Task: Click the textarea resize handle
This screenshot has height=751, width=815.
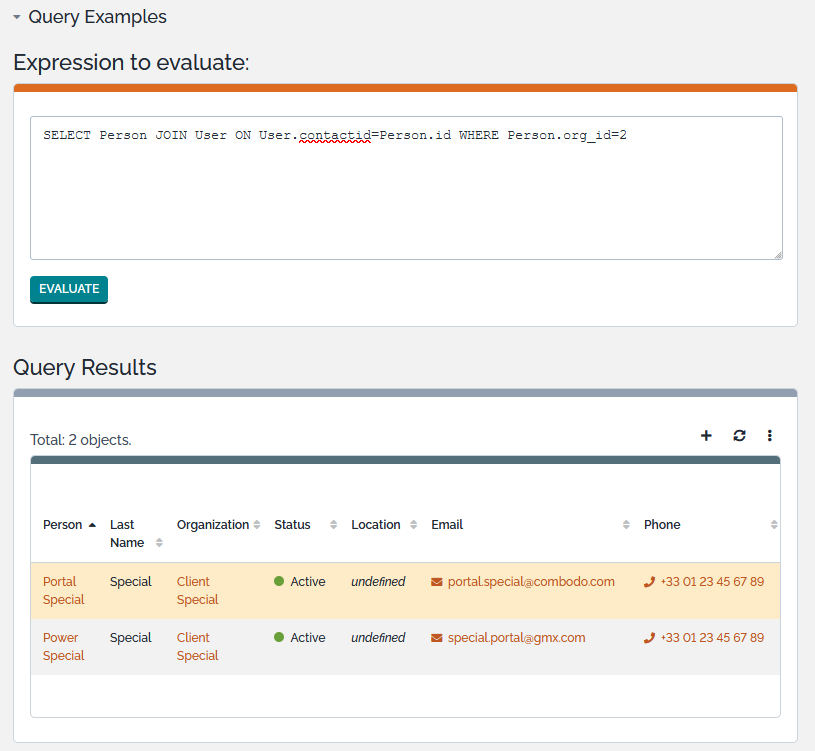Action: pyautogui.click(x=777, y=254)
